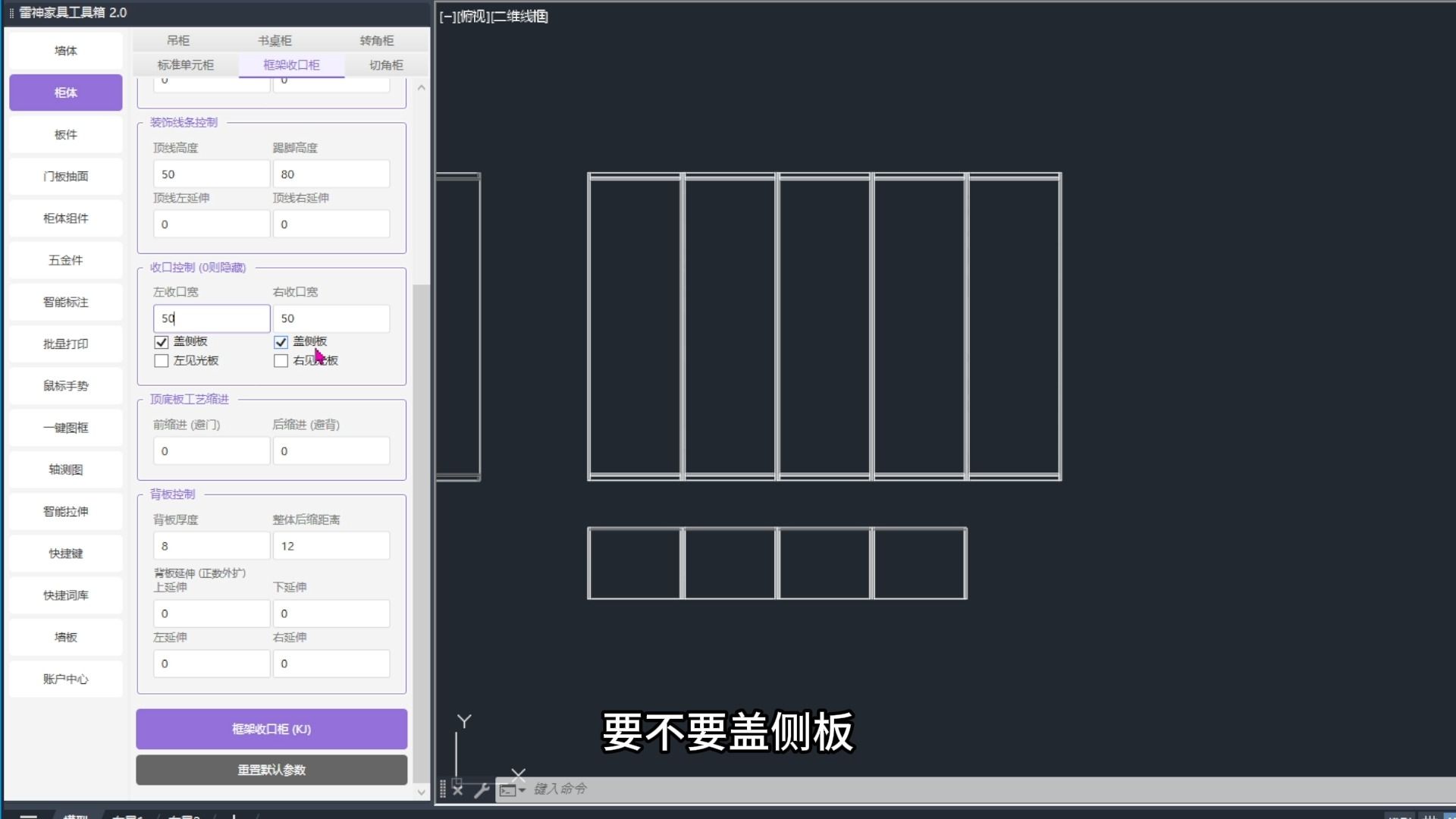Open 账户中心 in the sidebar
The height and width of the screenshot is (819, 1456).
pos(66,679)
